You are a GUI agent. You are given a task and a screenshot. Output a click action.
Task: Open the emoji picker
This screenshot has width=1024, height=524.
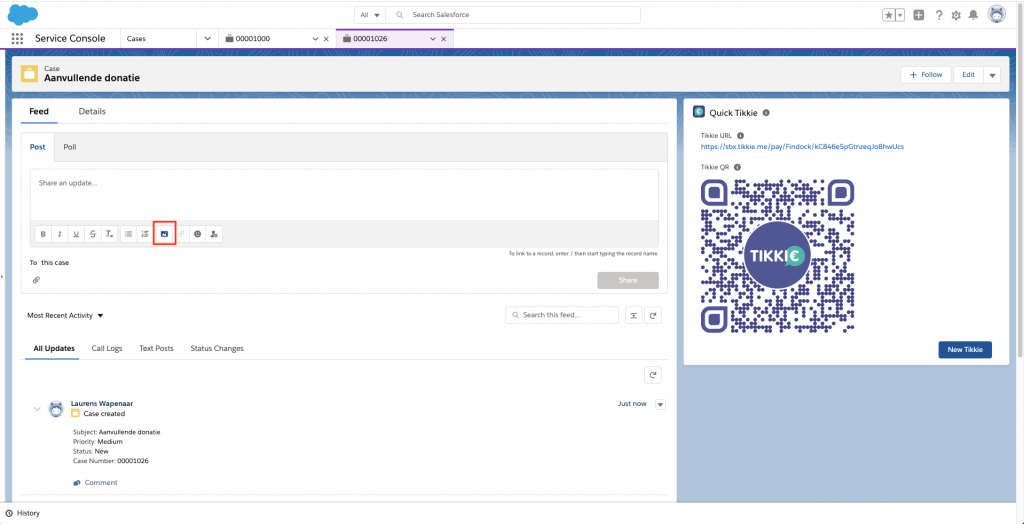pos(198,234)
